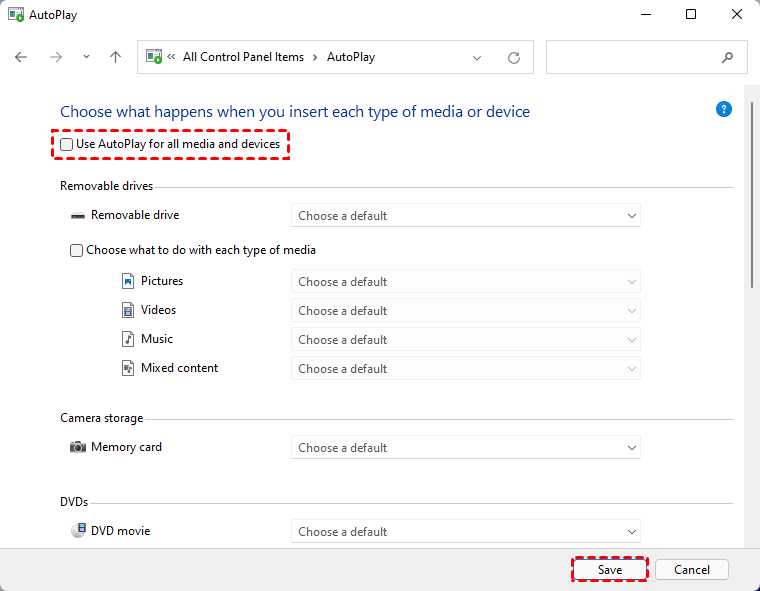Viewport: 760px width, 591px height.
Task: Enable Use AutoPlay for all media and devices
Action: [x=66, y=144]
